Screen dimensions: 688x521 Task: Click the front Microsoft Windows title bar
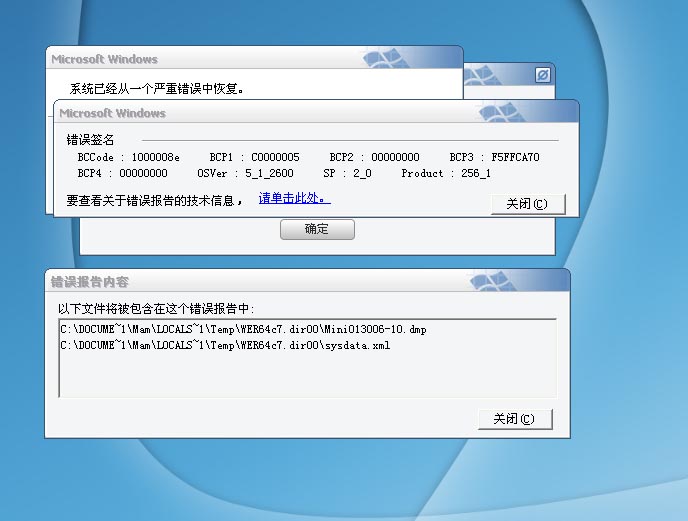[316, 113]
